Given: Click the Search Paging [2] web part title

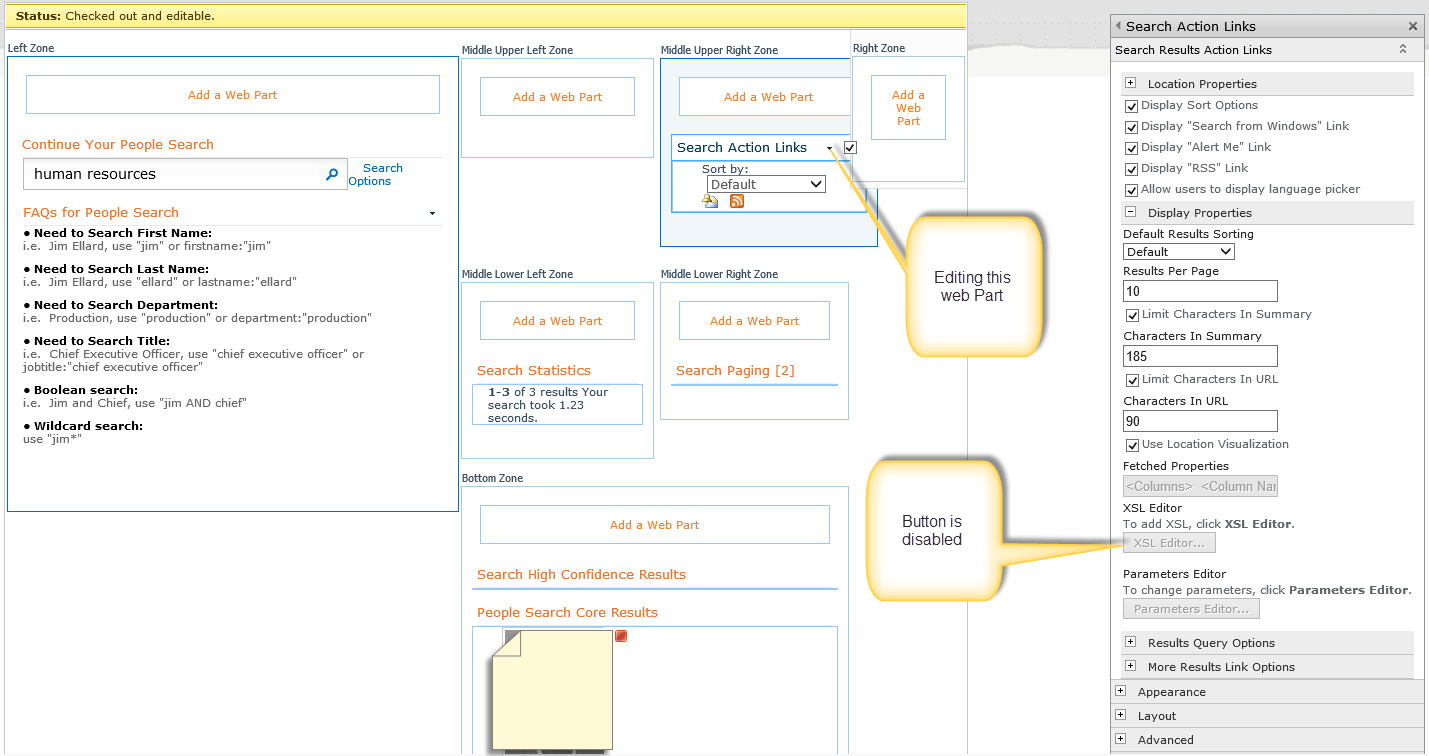Looking at the screenshot, I should (x=735, y=371).
